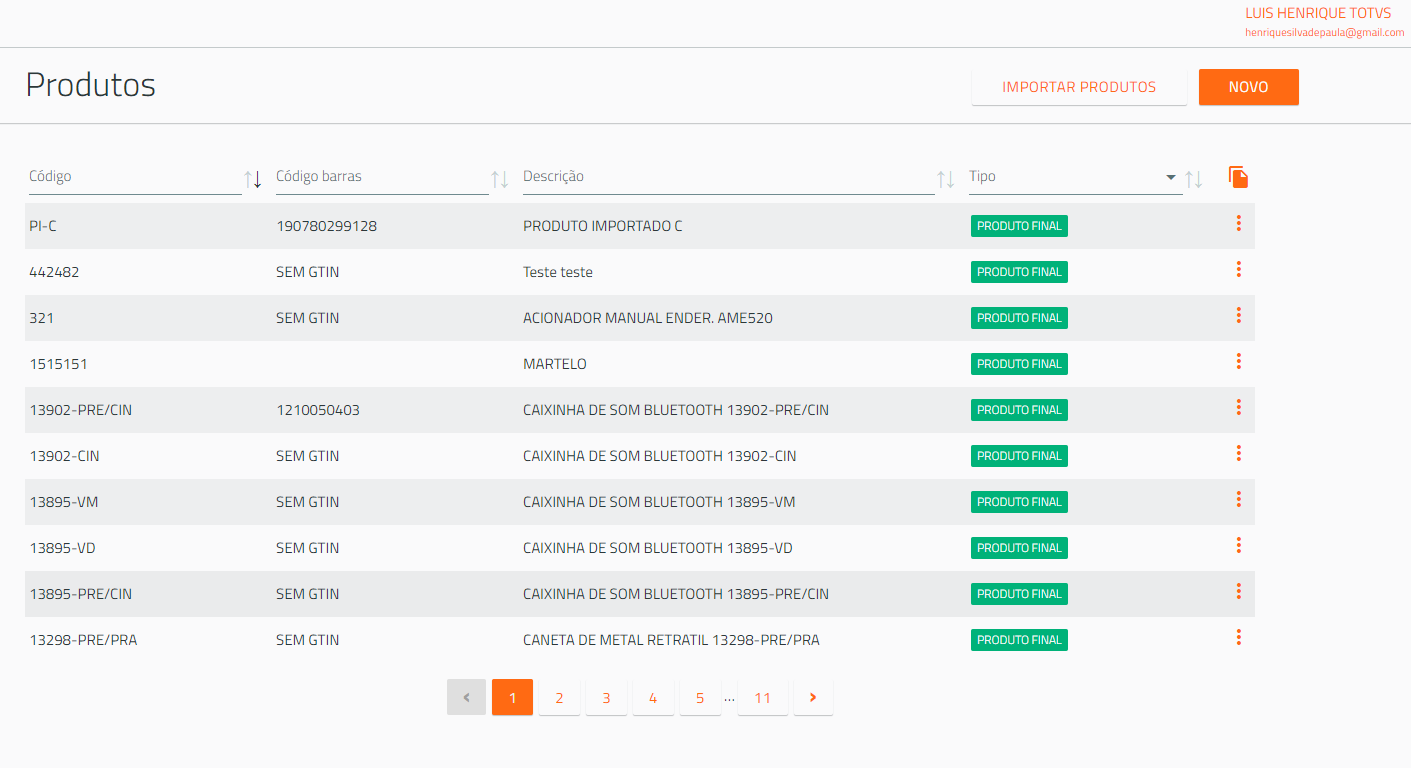Open actions menu for CANETA DE METAL row
1411x768 pixels.
pos(1238,637)
